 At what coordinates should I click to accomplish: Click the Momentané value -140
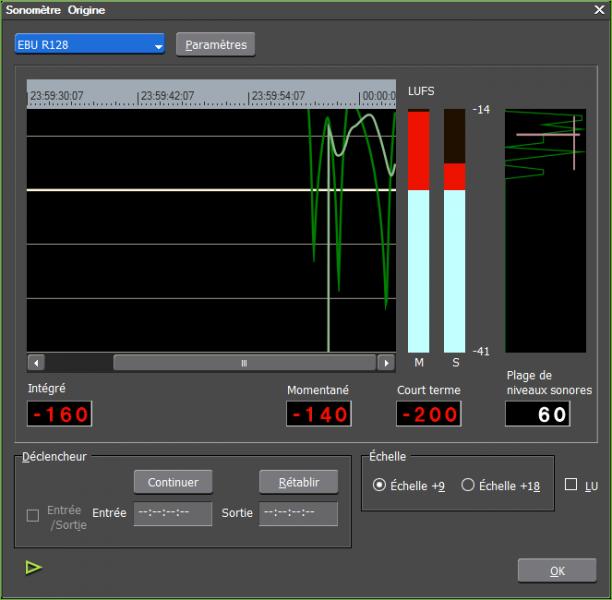tap(319, 414)
